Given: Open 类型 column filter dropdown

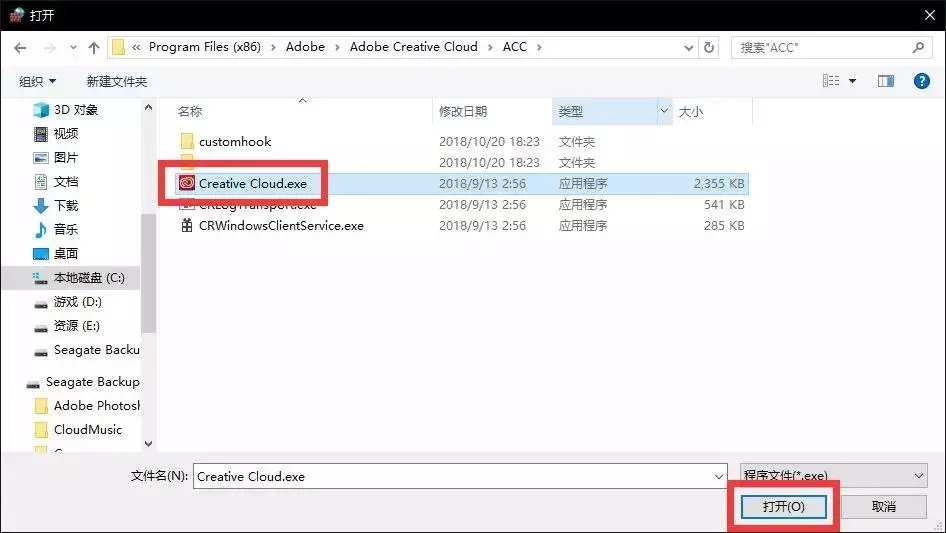Looking at the screenshot, I should click(664, 111).
